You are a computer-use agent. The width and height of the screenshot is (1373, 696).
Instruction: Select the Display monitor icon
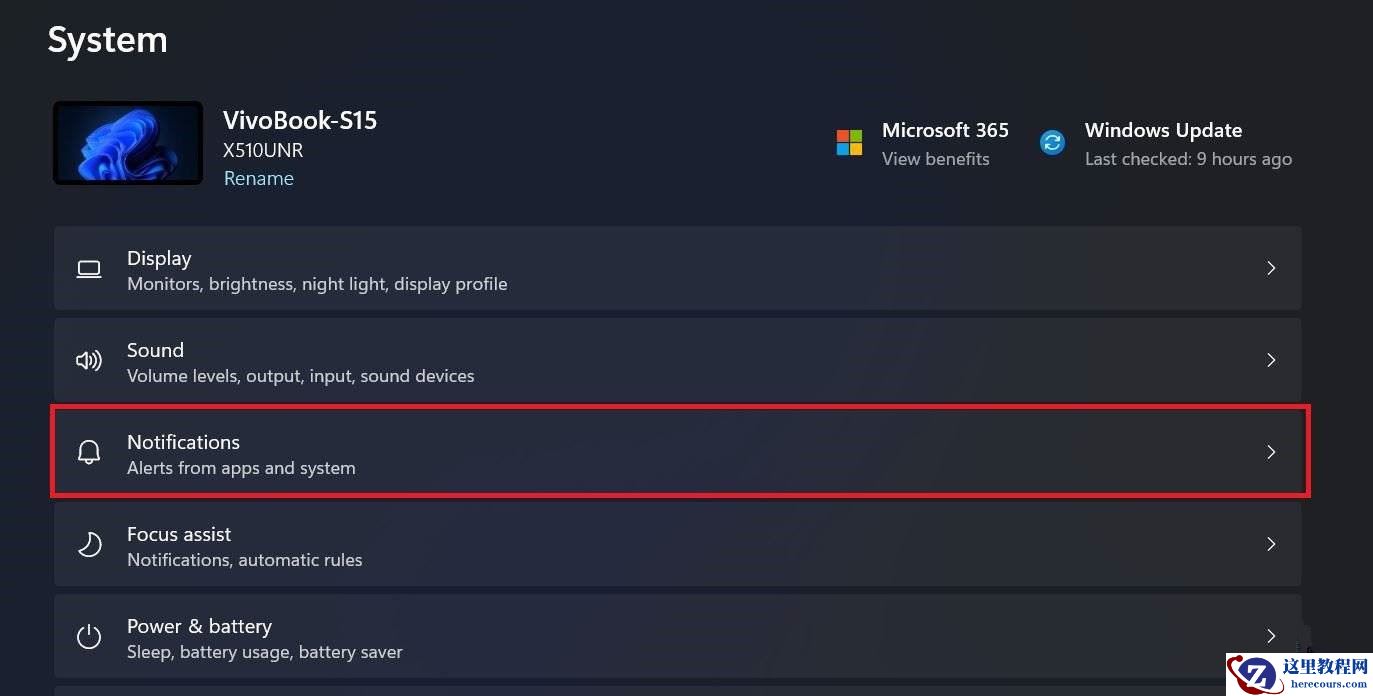coord(88,268)
